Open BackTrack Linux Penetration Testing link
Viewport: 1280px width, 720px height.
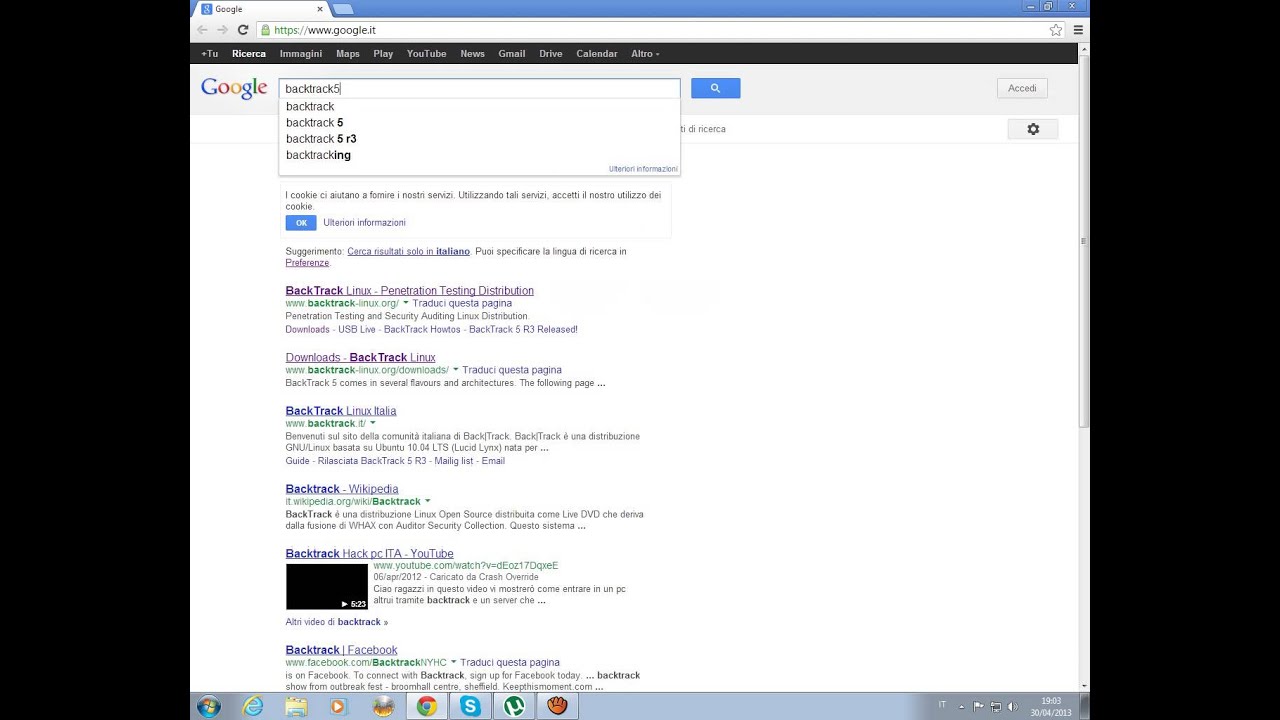pos(409,291)
